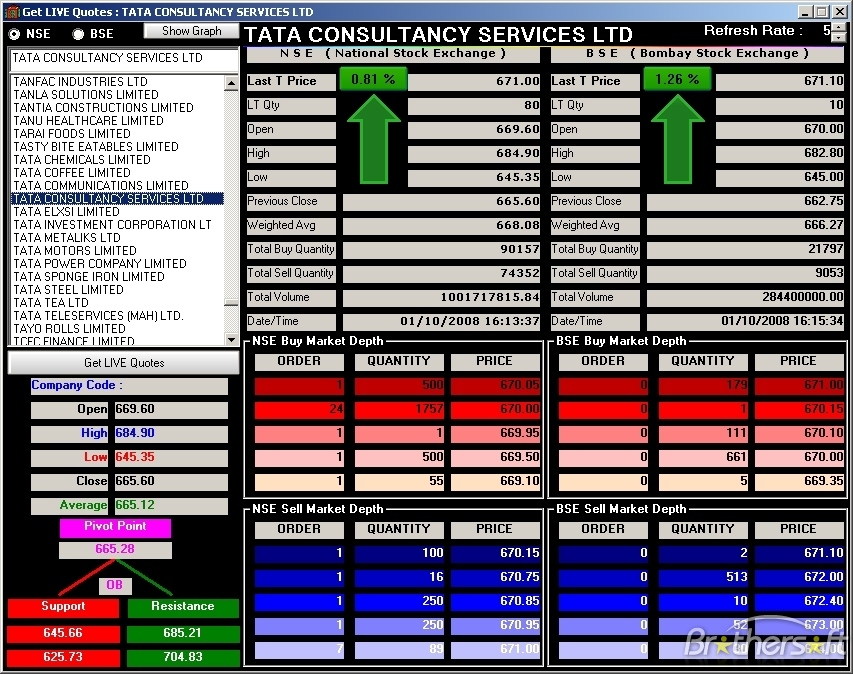This screenshot has height=674, width=853.
Task: Click BSE Sell Market Depth PRICE header
Action: point(799,529)
